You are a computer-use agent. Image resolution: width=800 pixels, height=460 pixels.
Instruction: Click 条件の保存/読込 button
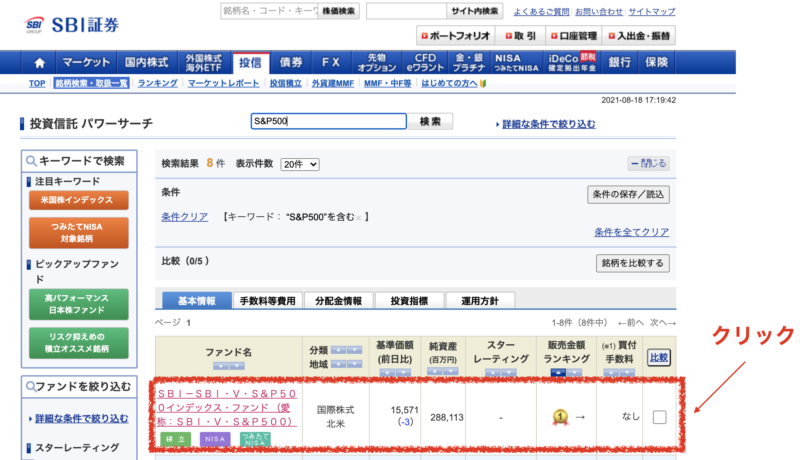pyautogui.click(x=628, y=194)
